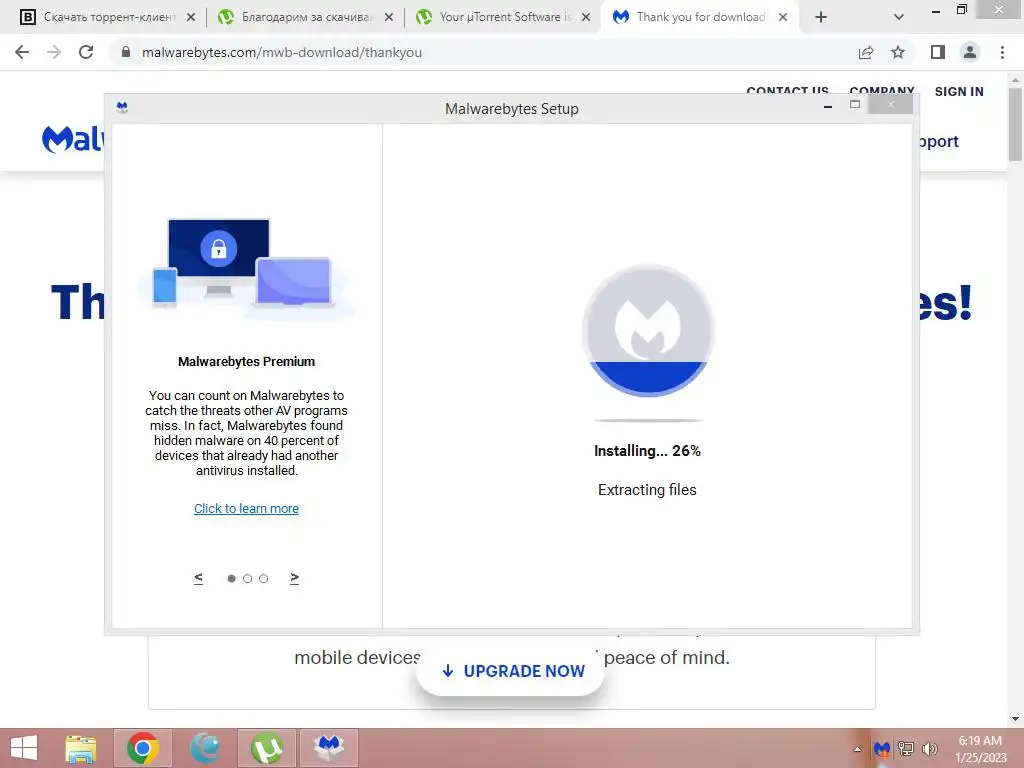
Task: Close the 'Благодарим за скачивание' tab
Action: 389,17
